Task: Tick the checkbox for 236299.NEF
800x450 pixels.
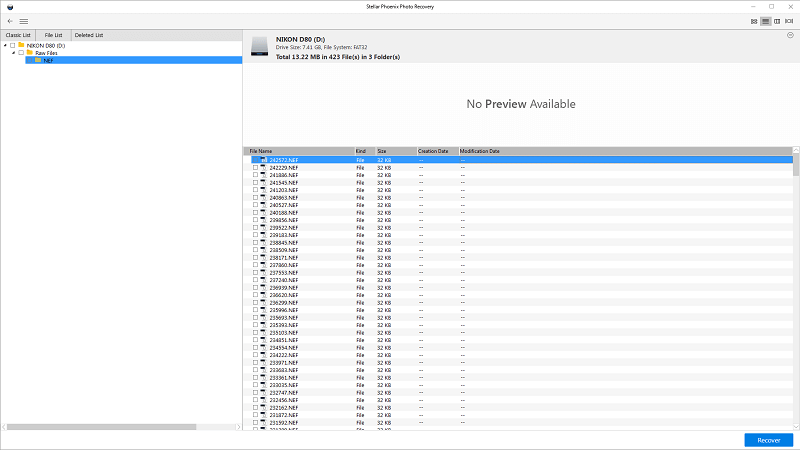Action: 256,303
